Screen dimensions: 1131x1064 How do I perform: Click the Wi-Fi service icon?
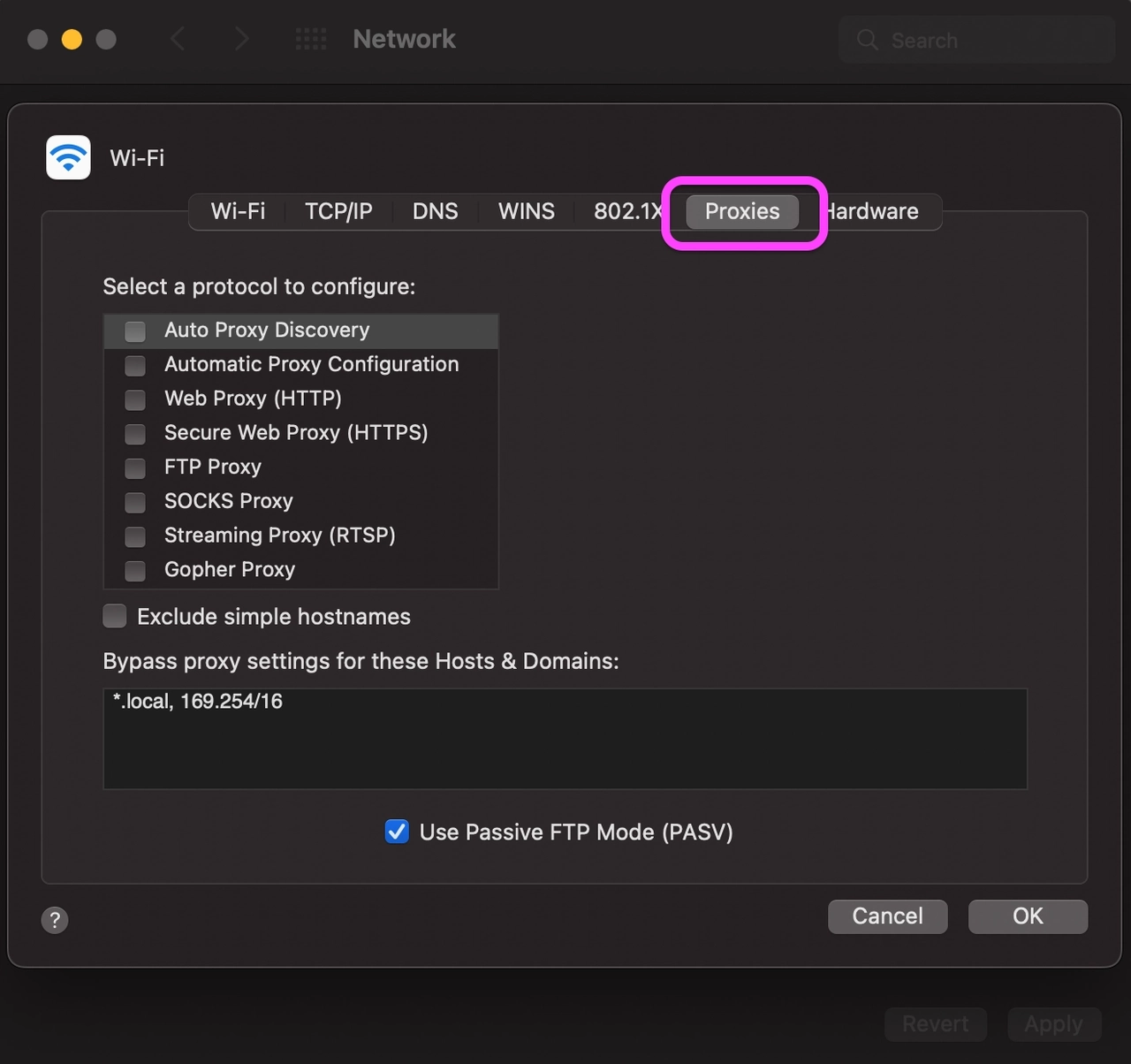click(68, 157)
